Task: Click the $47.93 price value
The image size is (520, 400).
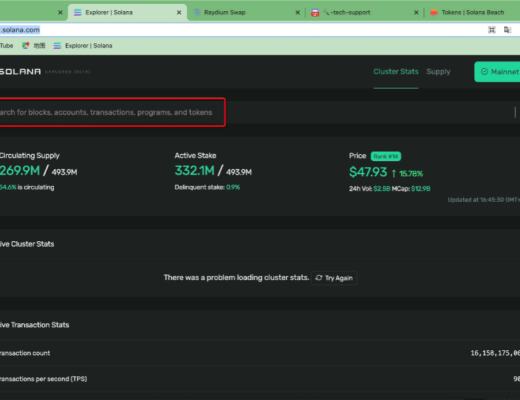Action: tap(368, 172)
